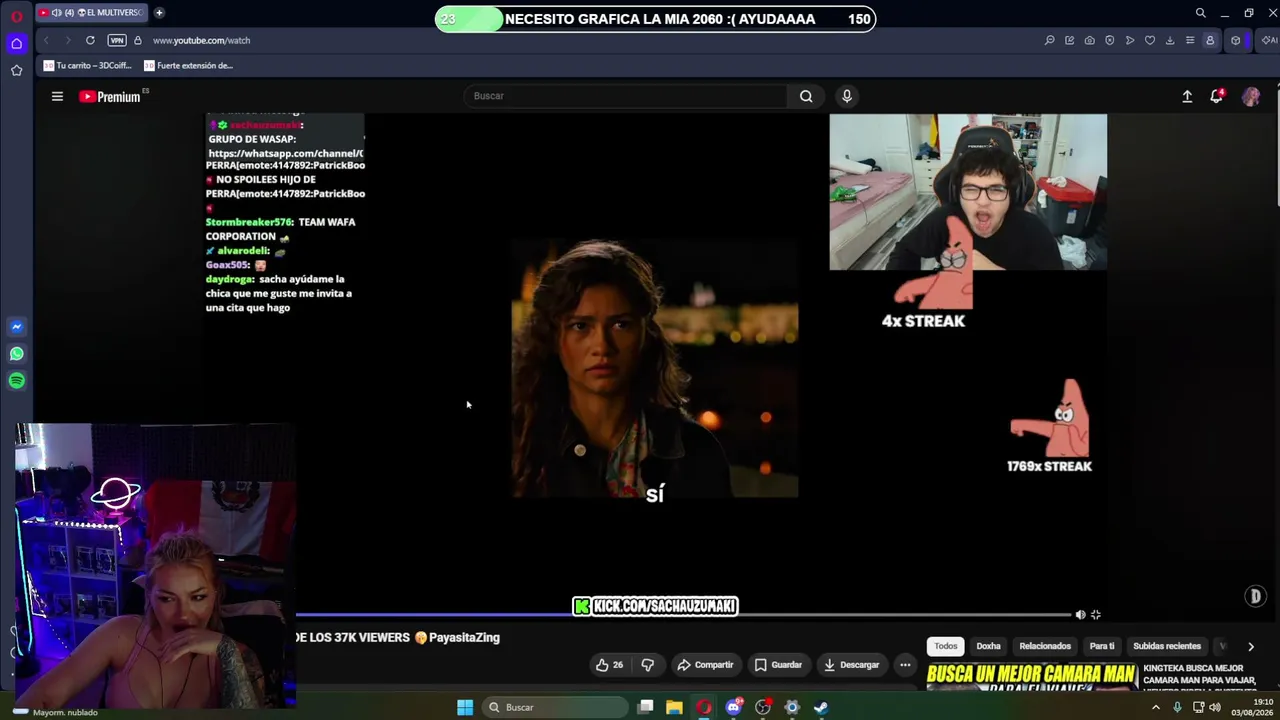Open the video more actions menu
The height and width of the screenshot is (720, 1280).
click(905, 665)
